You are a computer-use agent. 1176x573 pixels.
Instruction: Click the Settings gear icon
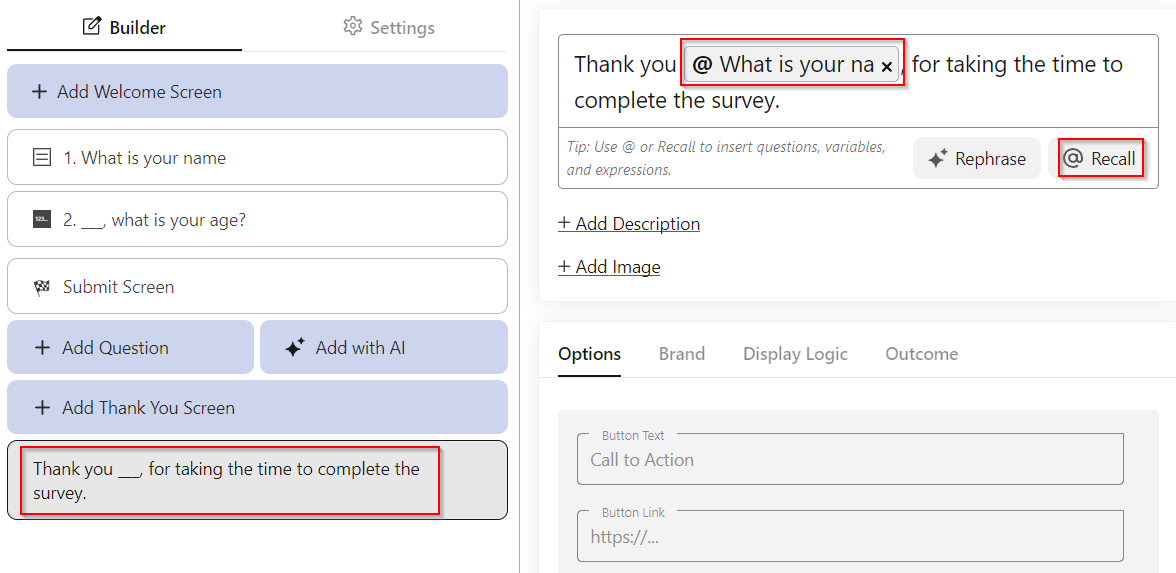click(352, 27)
